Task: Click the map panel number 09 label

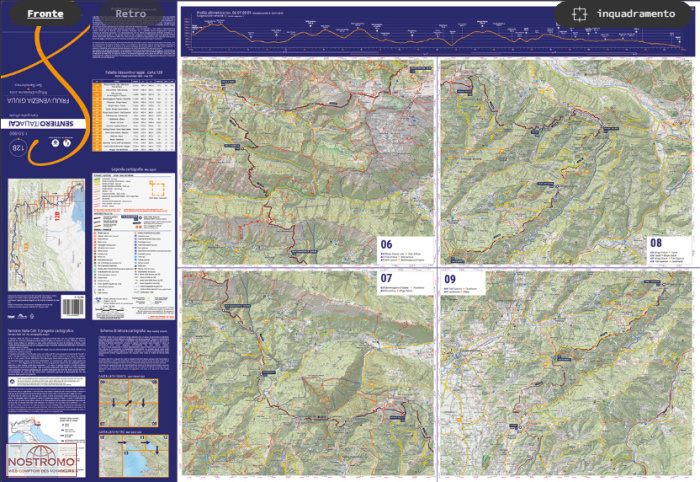Action: [450, 279]
